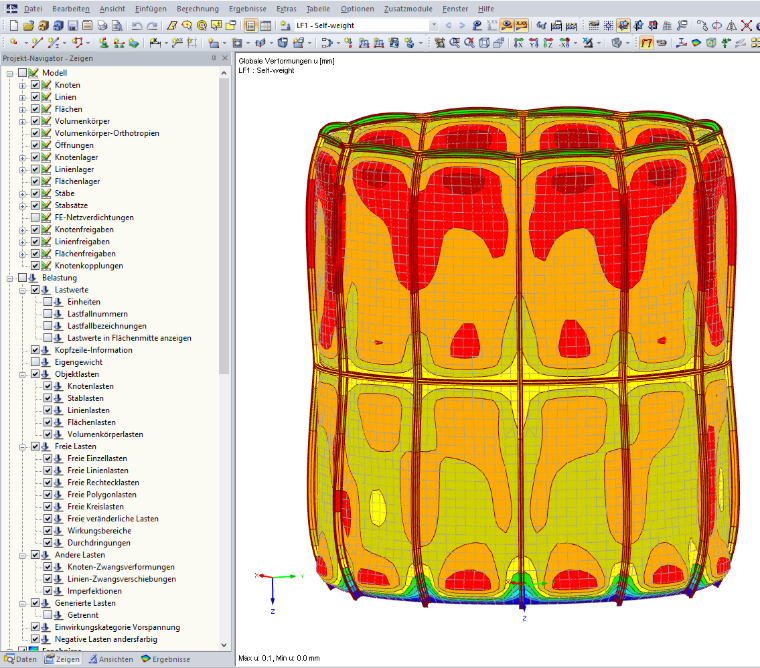760x668 pixels.
Task: Create a new model file icon
Action: tap(14, 26)
